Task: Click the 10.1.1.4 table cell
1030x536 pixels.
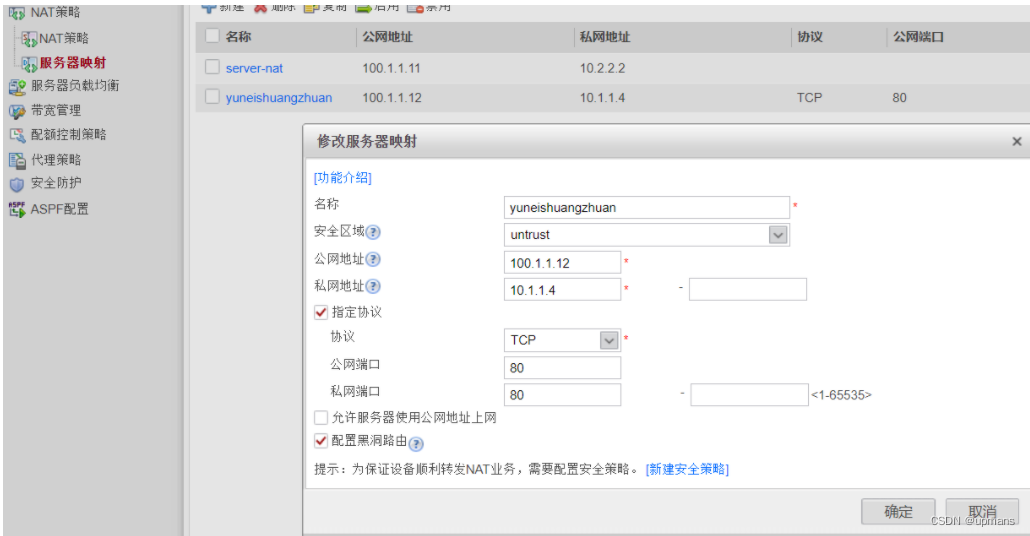Action: (x=602, y=98)
